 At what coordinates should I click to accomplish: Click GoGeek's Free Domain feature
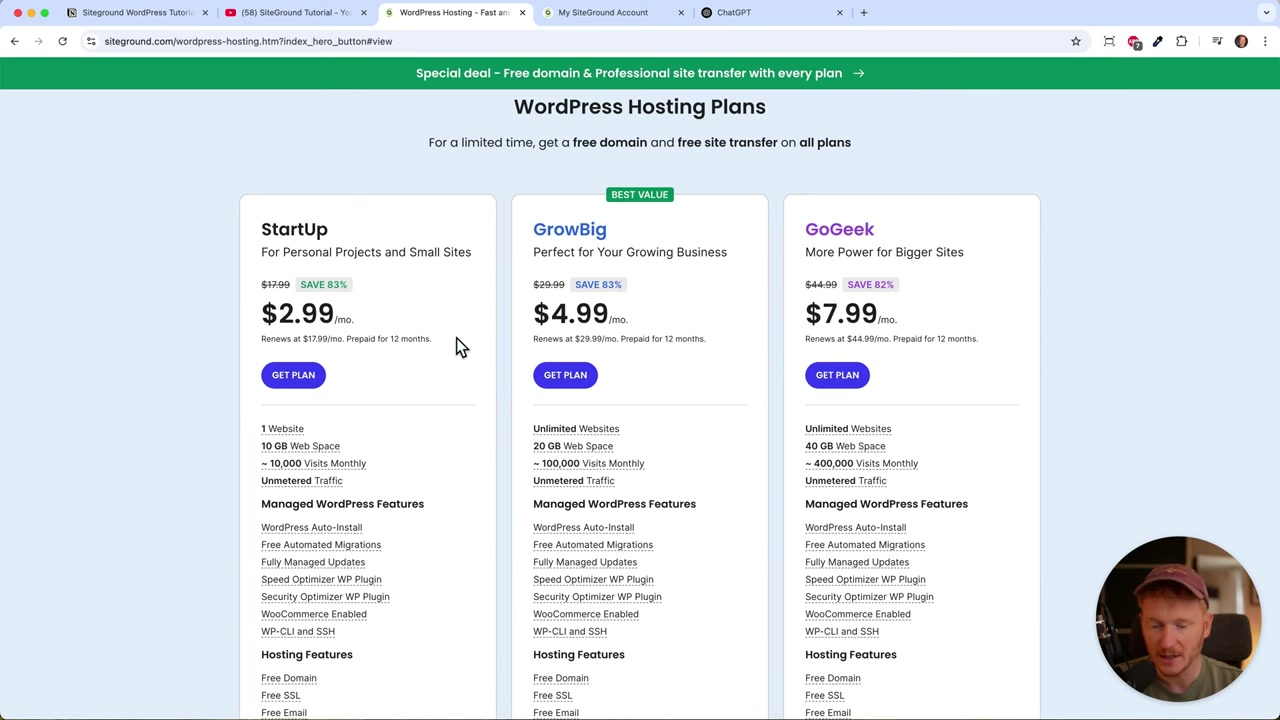click(833, 678)
